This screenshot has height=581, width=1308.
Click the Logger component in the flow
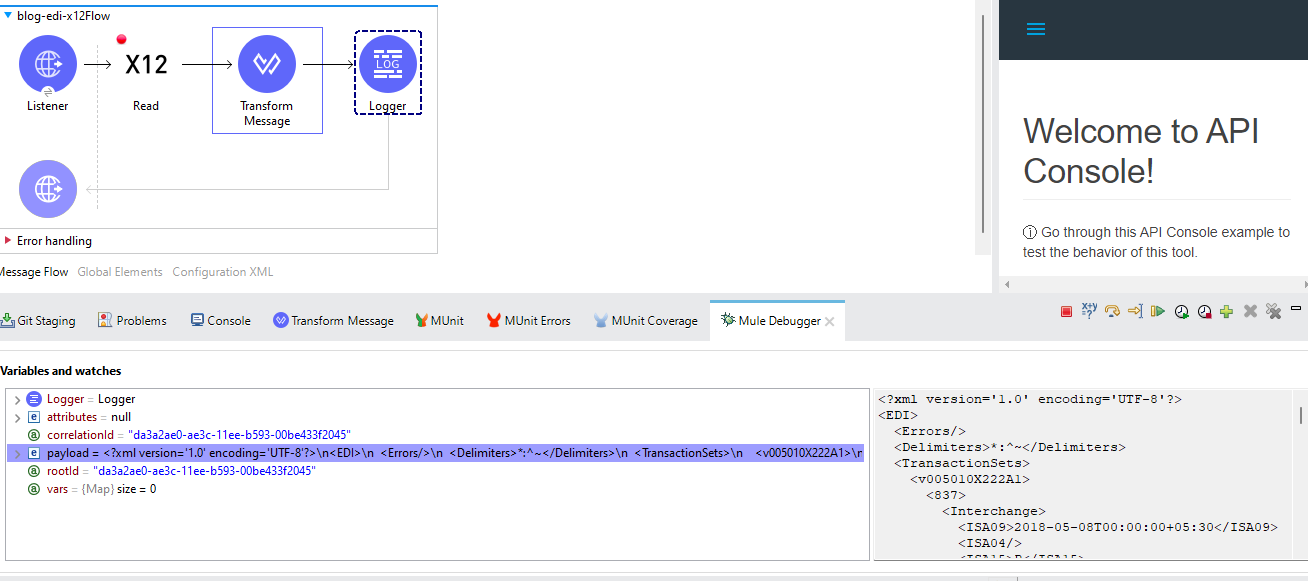point(387,64)
